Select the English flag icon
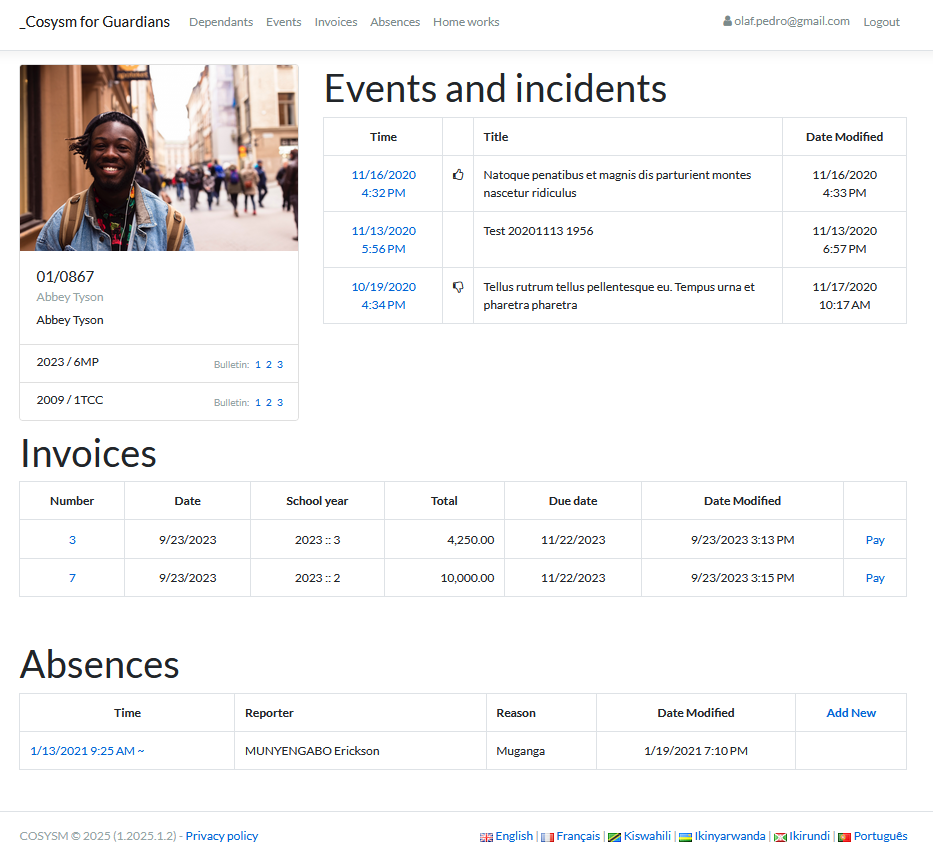 pos(486,837)
